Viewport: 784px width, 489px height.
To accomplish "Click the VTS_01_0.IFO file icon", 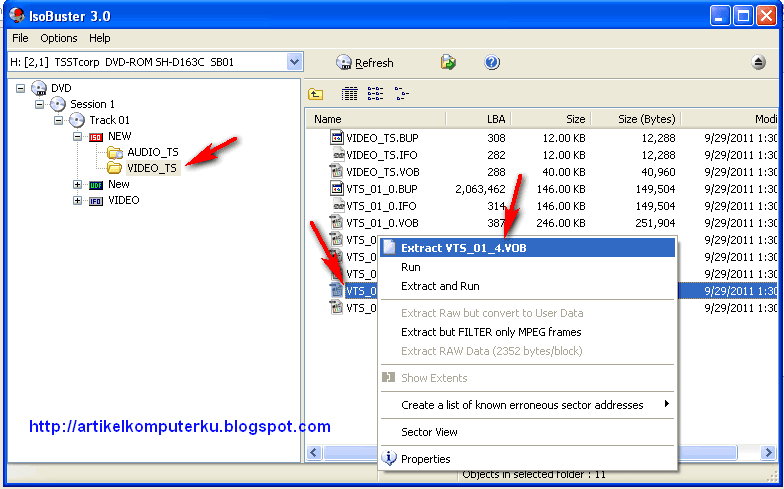I will (338, 206).
